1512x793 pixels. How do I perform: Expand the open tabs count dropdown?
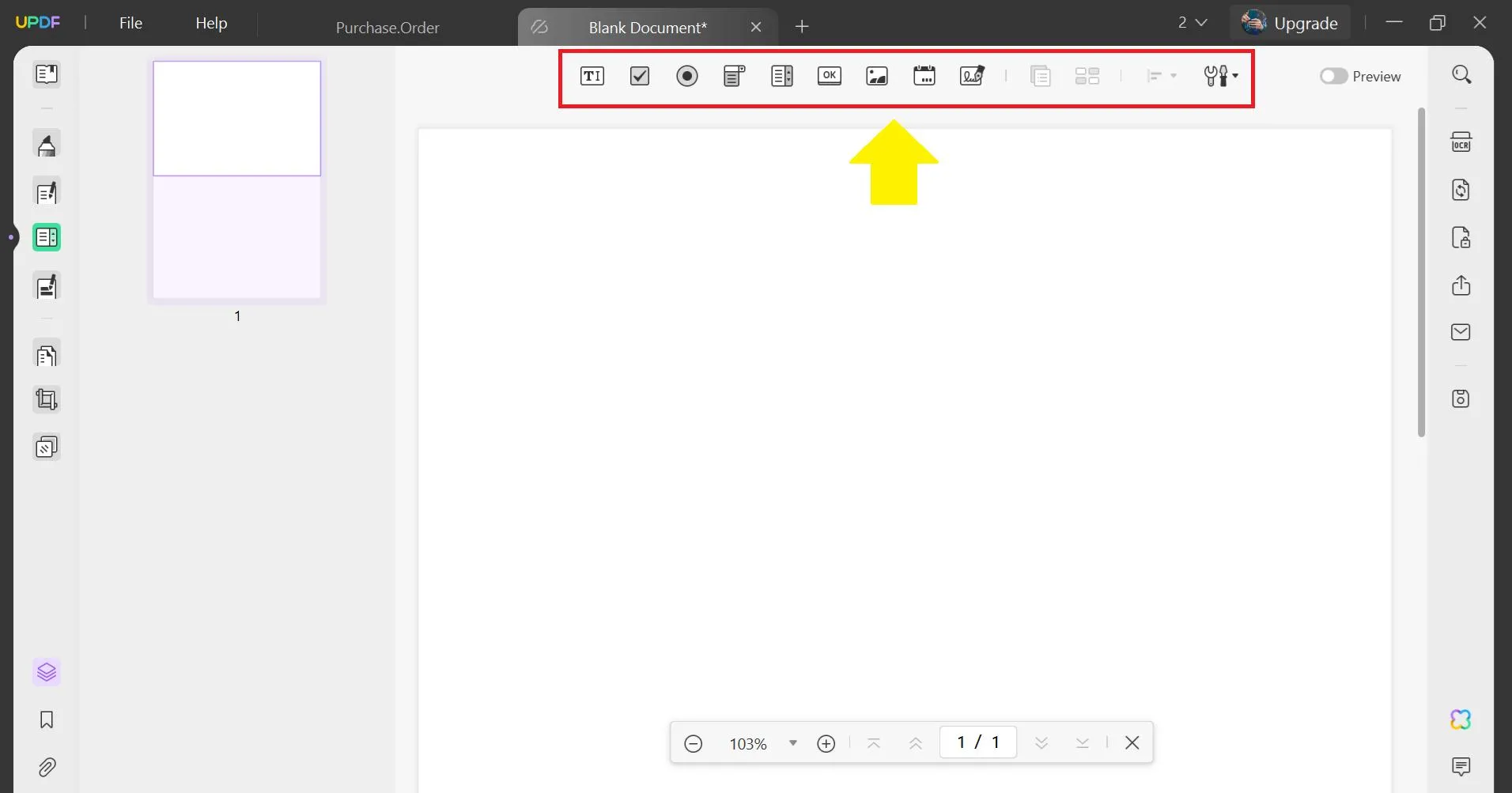(1193, 23)
